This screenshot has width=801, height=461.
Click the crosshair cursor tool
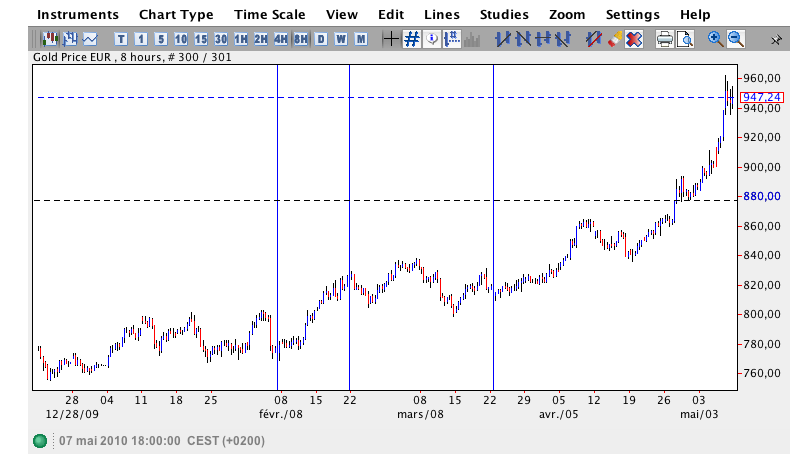(x=392, y=39)
